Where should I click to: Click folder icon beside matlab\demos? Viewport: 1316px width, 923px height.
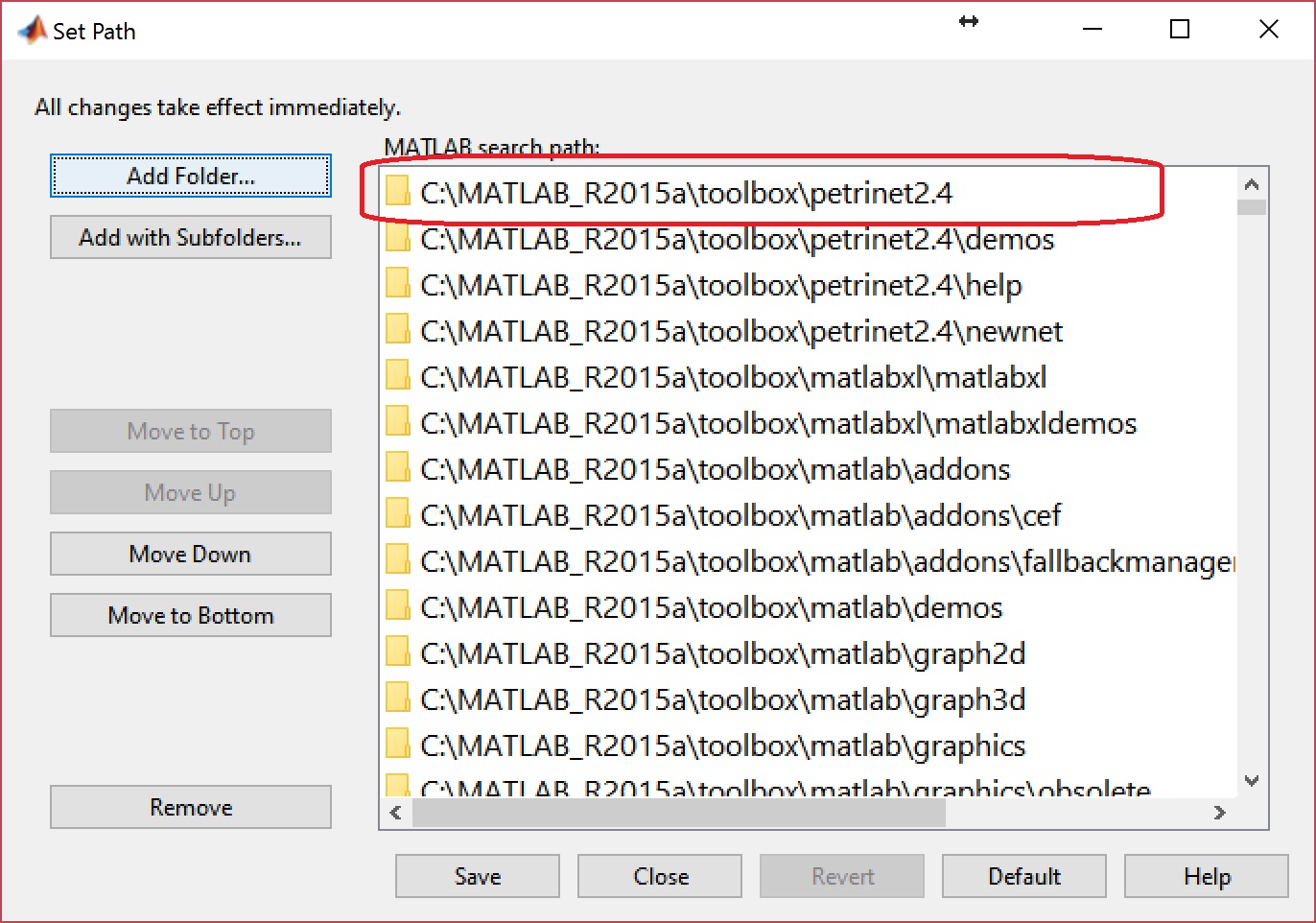click(x=397, y=604)
